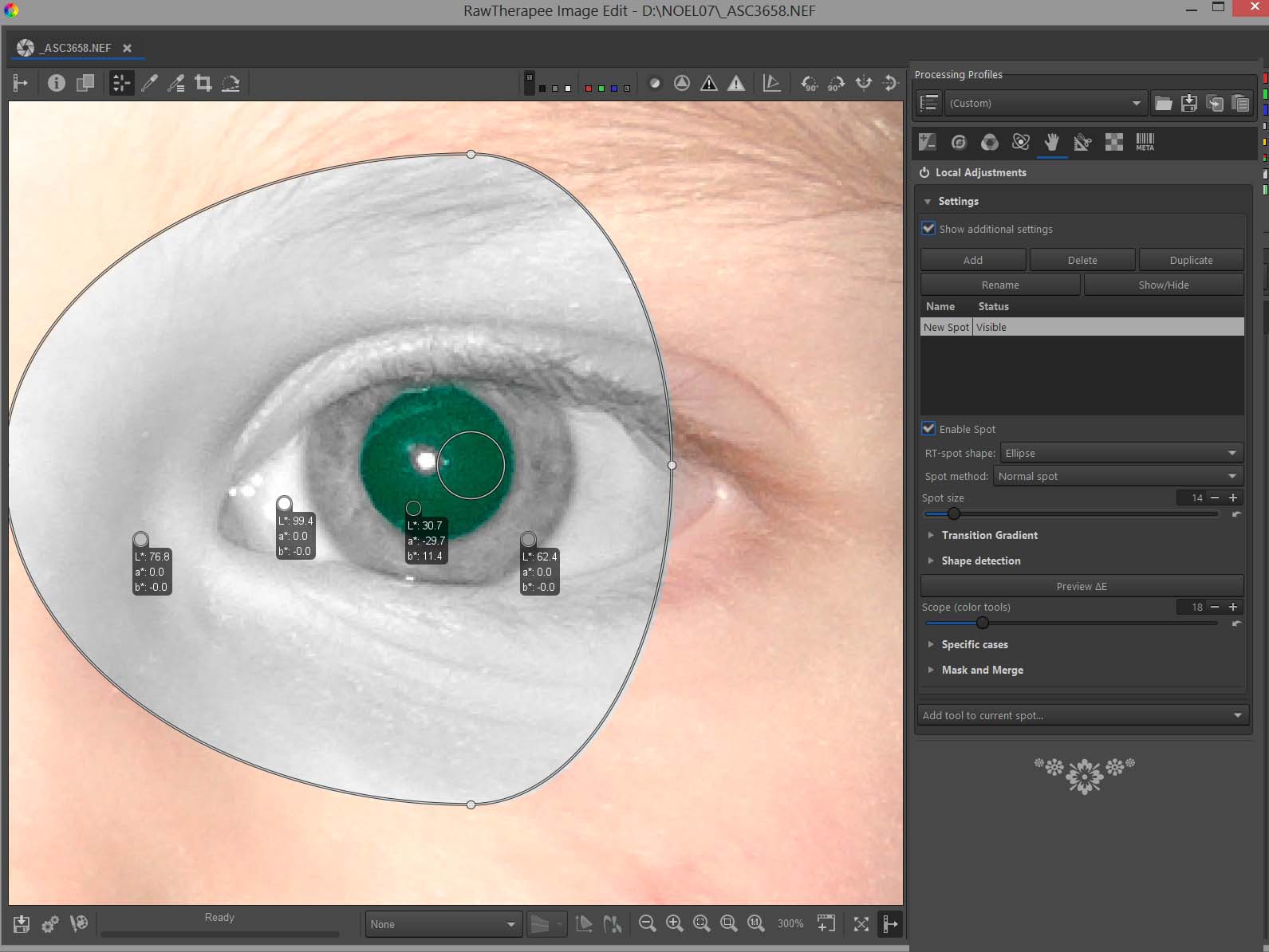Open the META metadata tab
Screen dimensions: 1269x952
click(1145, 142)
